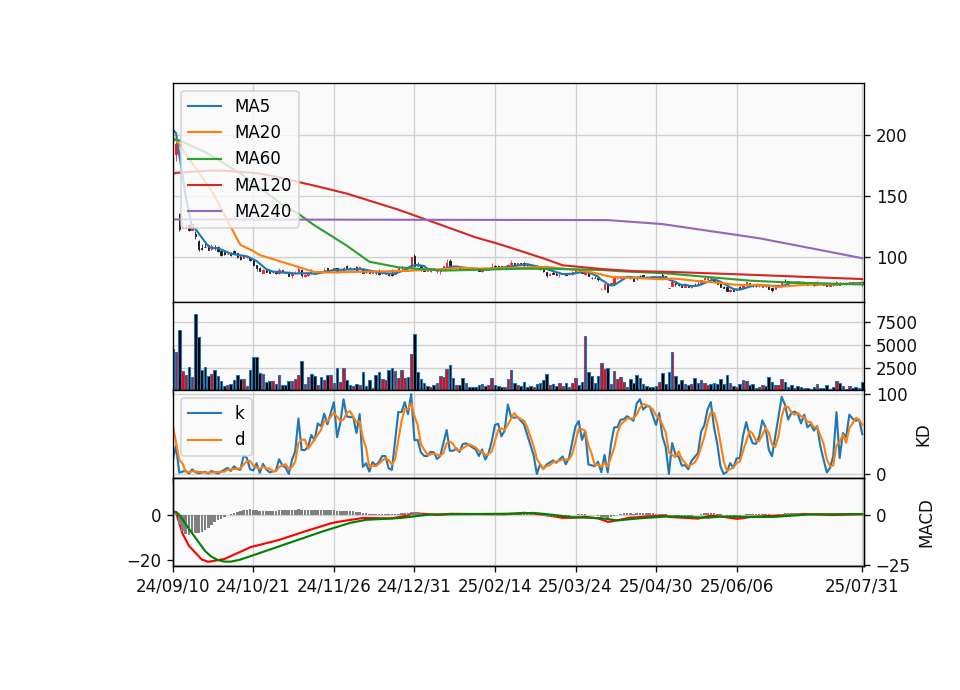The image size is (960, 690).
Task: Click the 150 price axis label
Action: pos(891,197)
